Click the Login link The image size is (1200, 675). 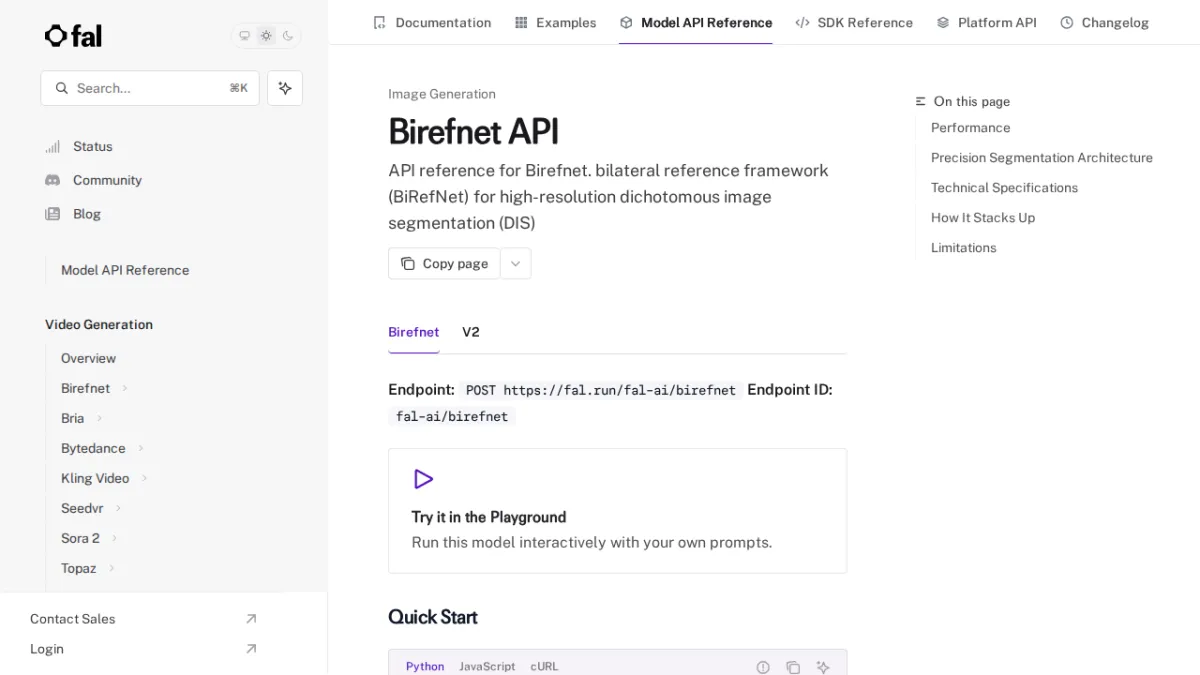click(47, 649)
